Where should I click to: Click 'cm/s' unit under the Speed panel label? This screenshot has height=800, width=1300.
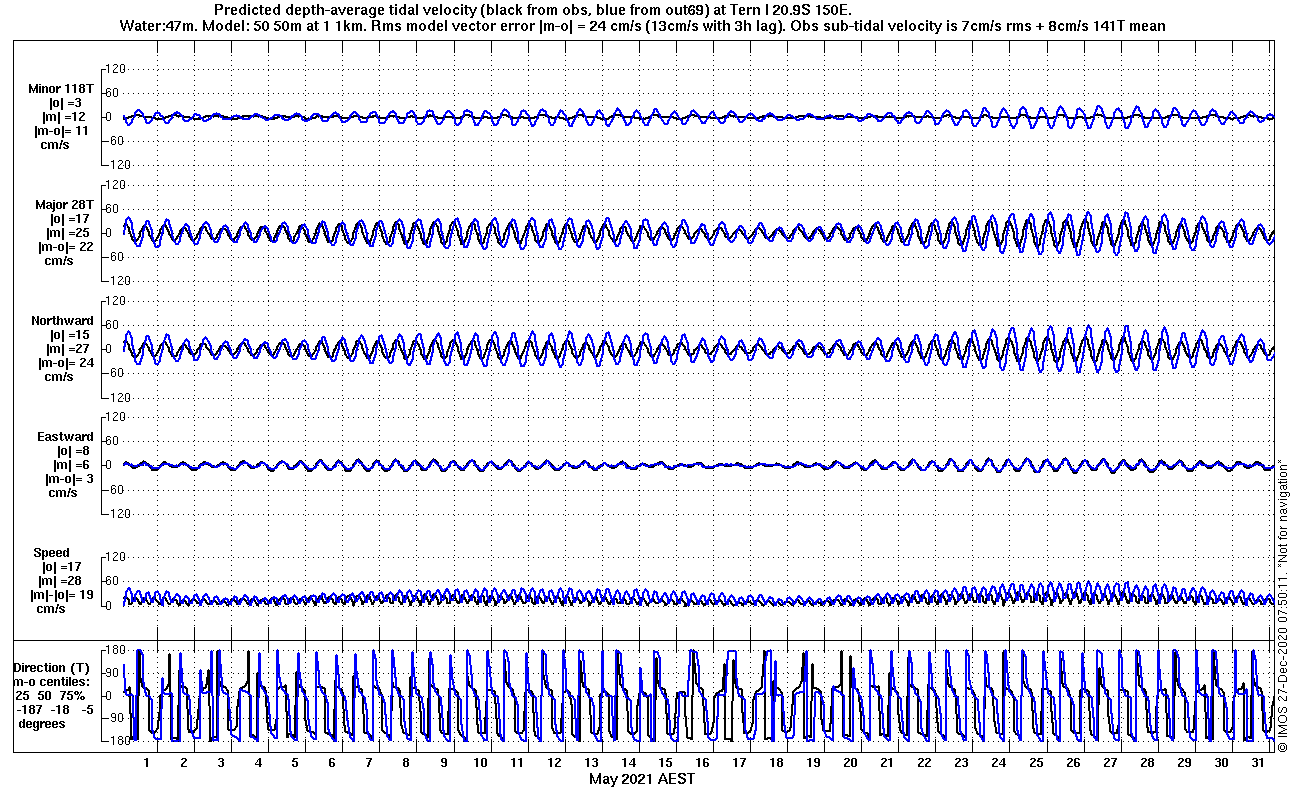52,609
